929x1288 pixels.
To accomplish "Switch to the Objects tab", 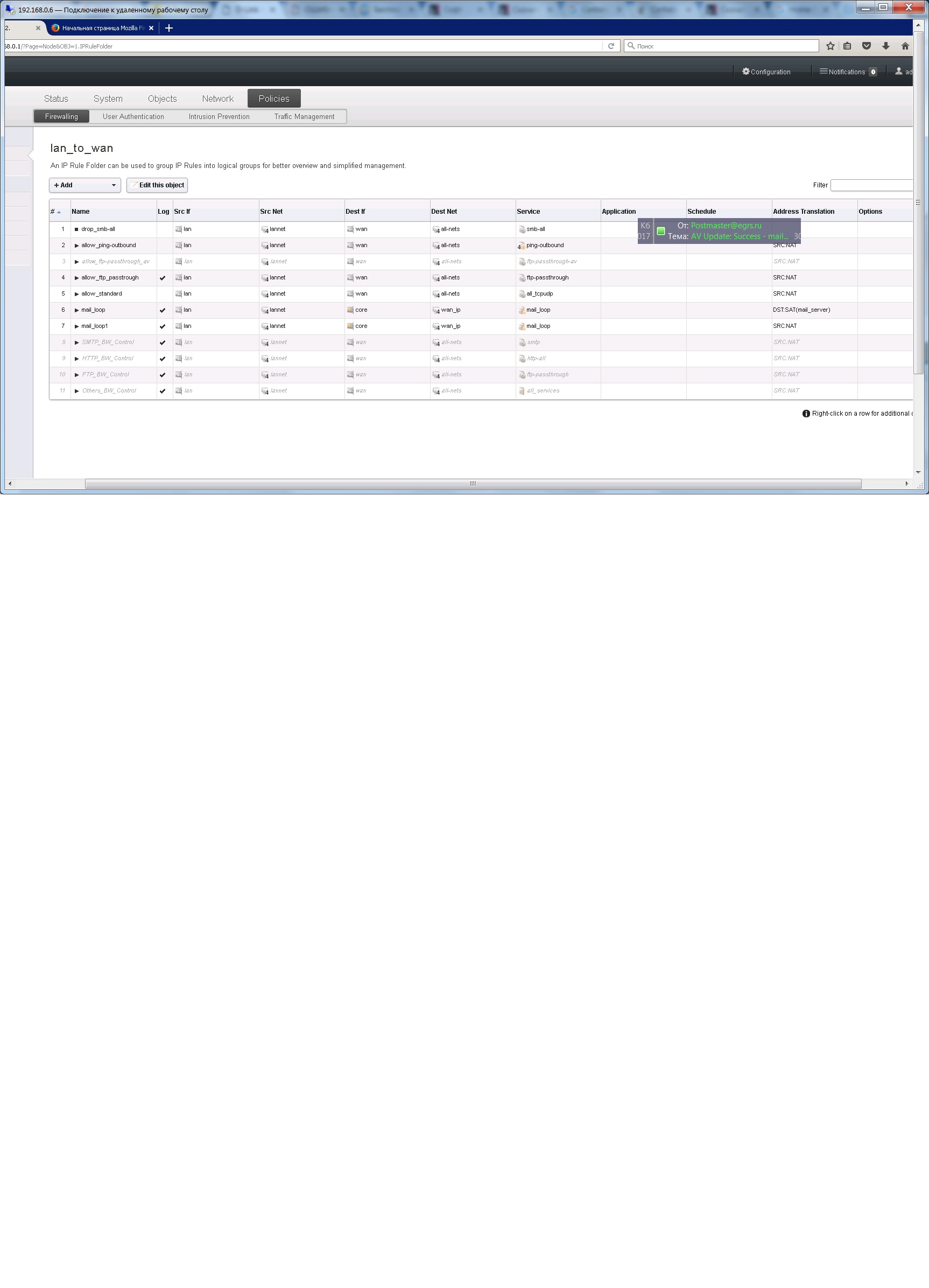I will 163,99.
